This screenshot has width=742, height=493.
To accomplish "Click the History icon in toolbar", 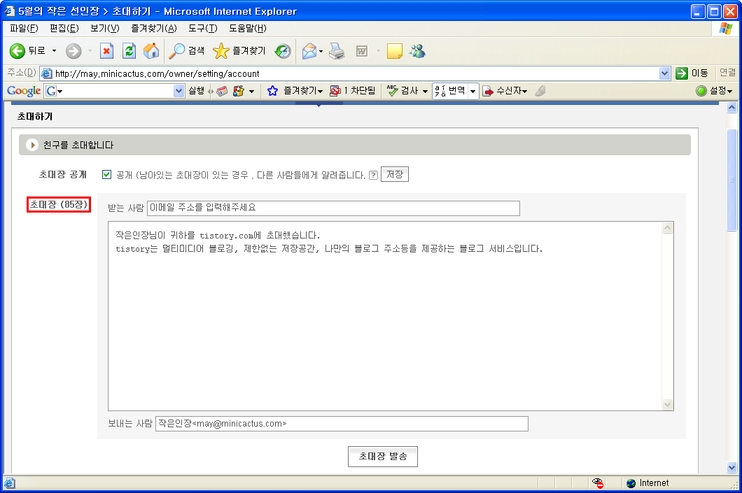I will coord(284,51).
